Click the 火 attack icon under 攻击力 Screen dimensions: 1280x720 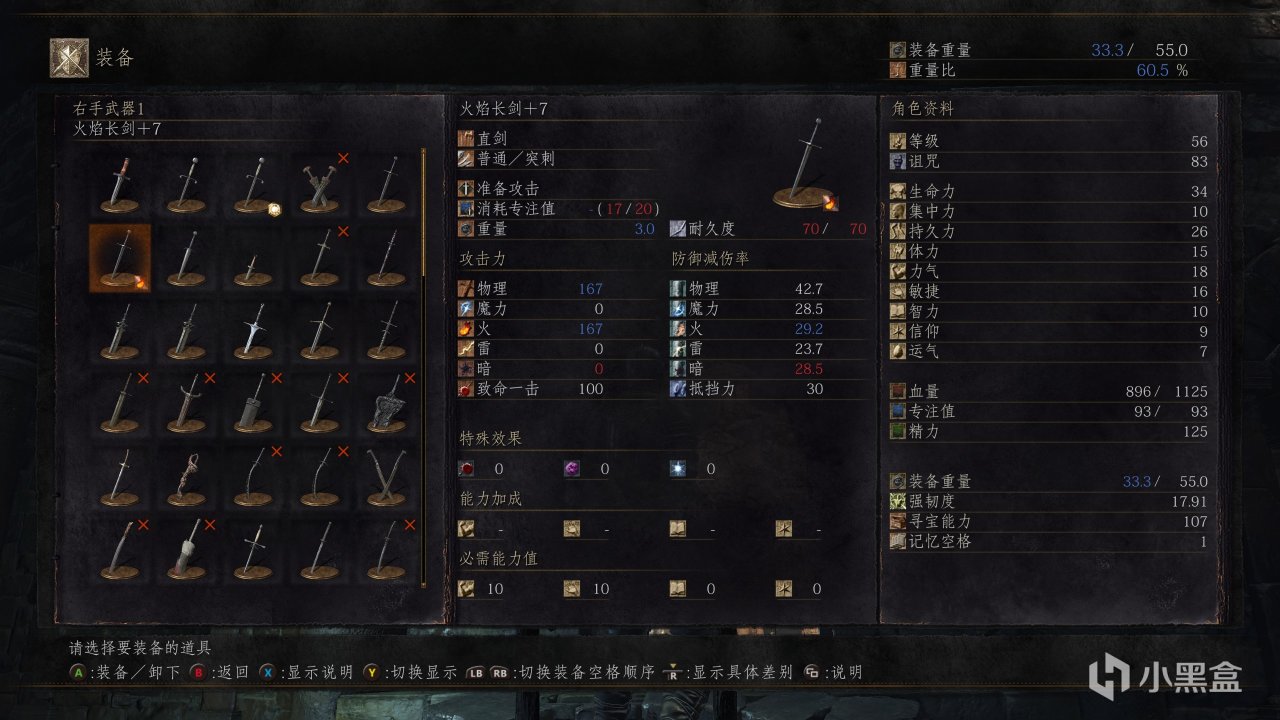point(465,328)
